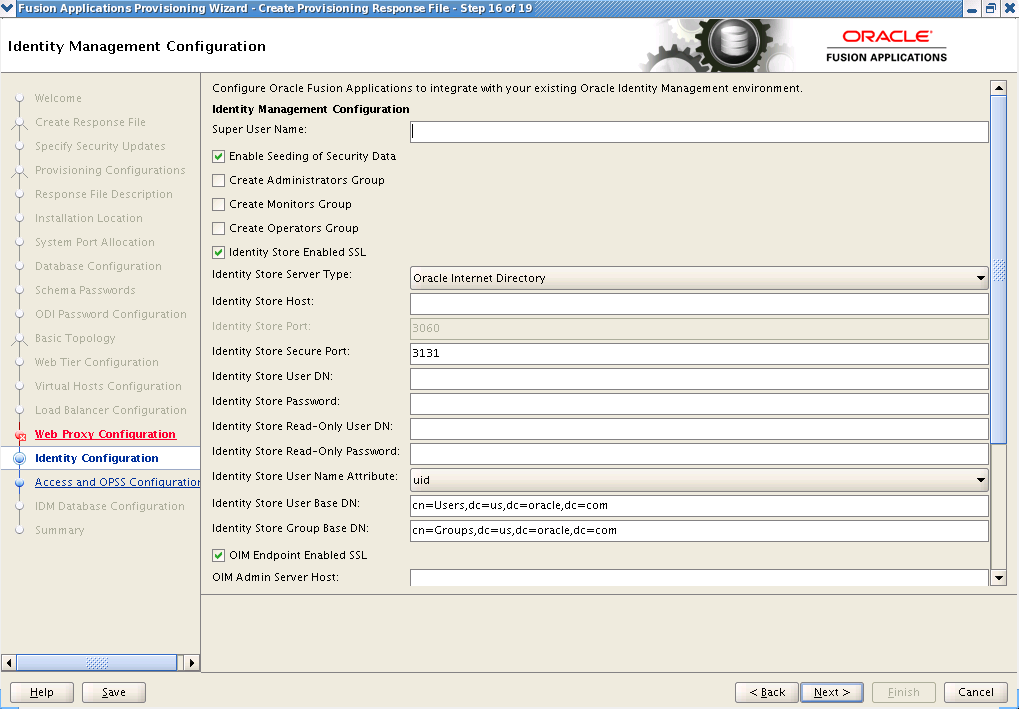The height and width of the screenshot is (709, 1019).
Task: Click the Installation Location step label
Action: pos(88,218)
